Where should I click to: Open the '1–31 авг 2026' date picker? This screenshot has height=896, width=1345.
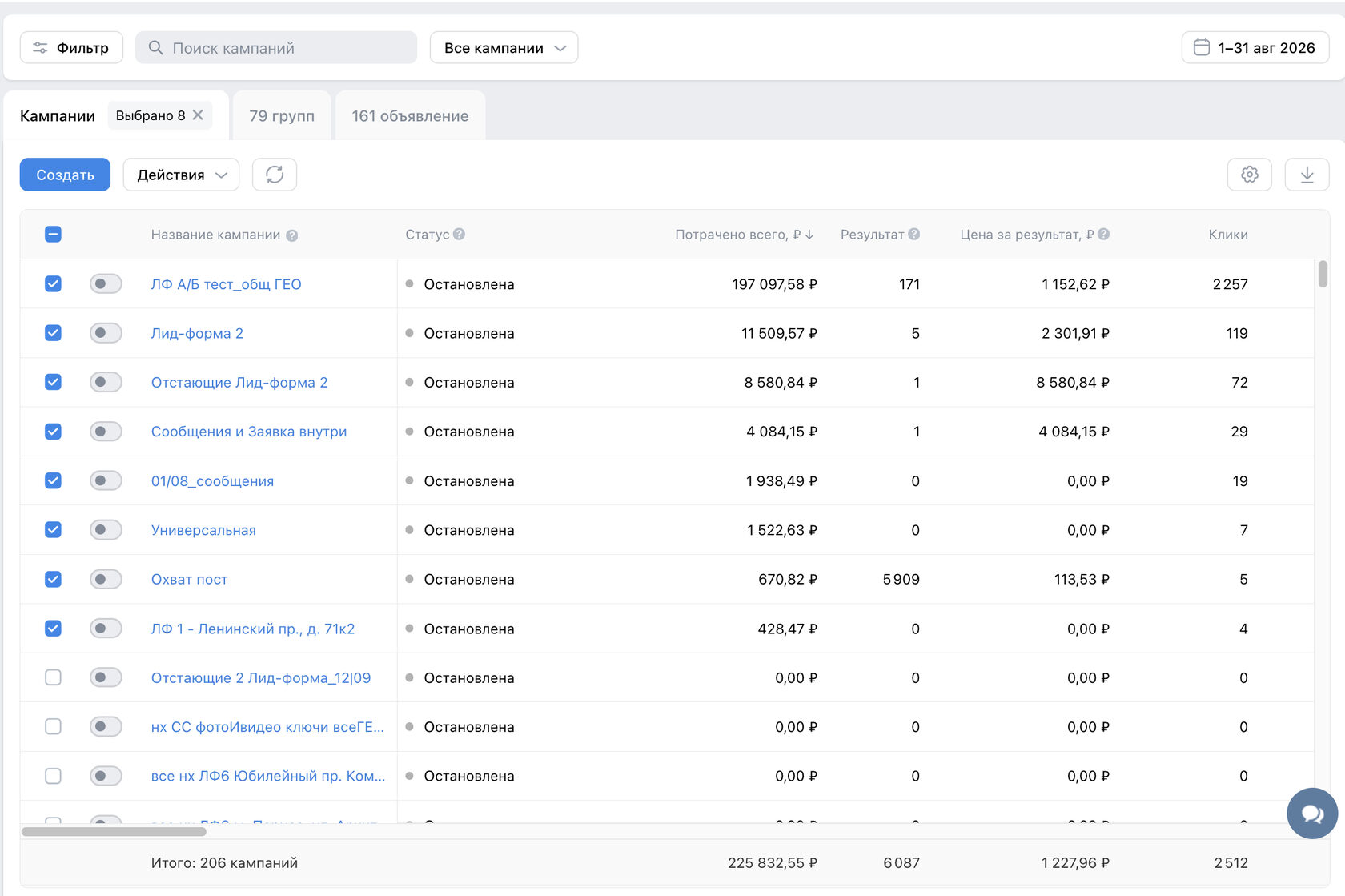pos(1255,47)
